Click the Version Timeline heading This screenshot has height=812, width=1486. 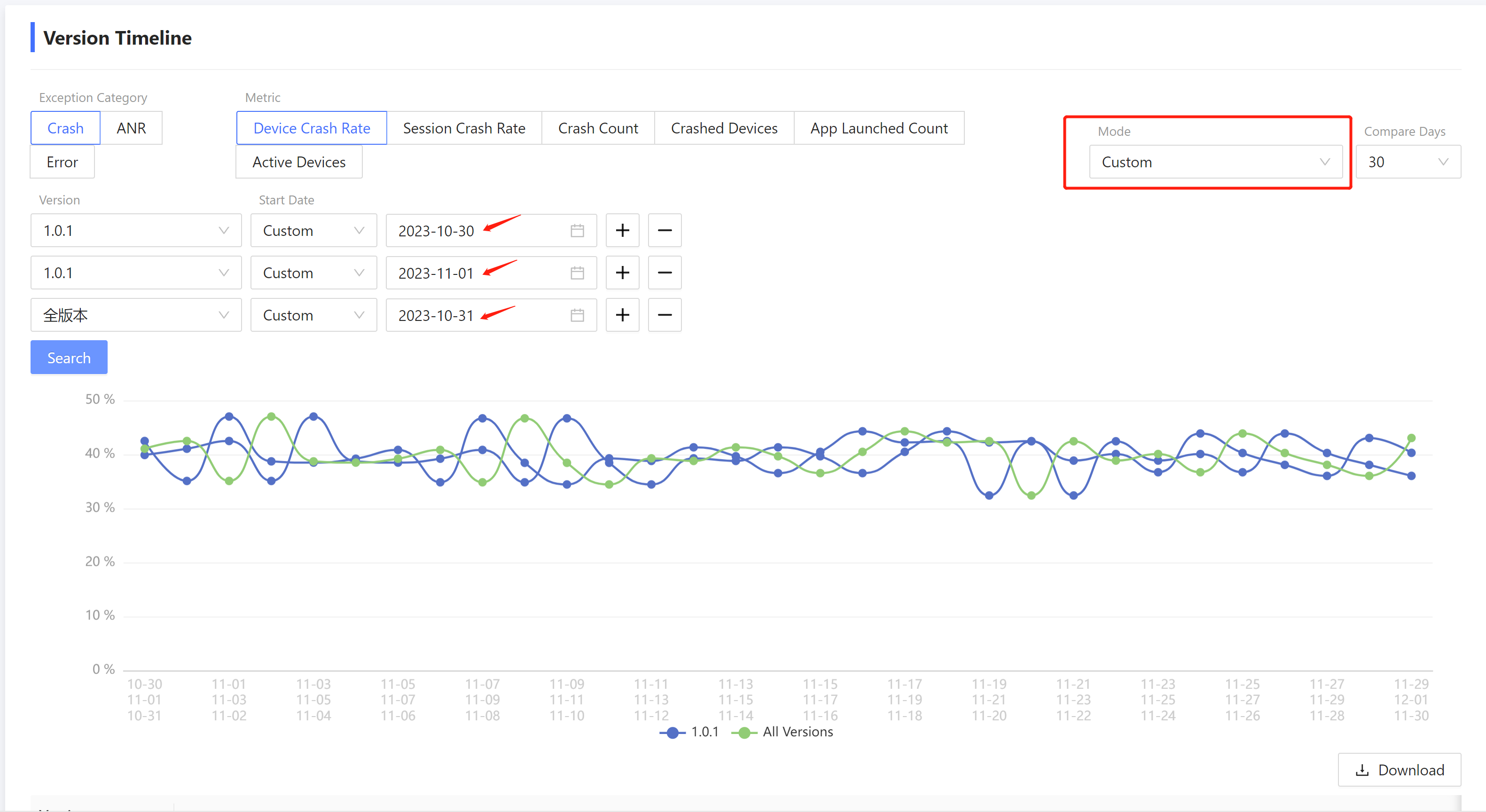tap(117, 38)
